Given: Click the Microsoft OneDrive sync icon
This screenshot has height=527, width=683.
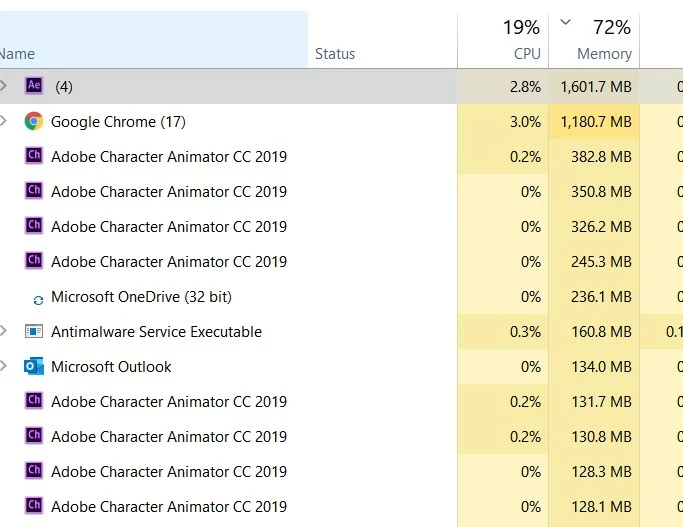Looking at the screenshot, I should coord(38,300).
